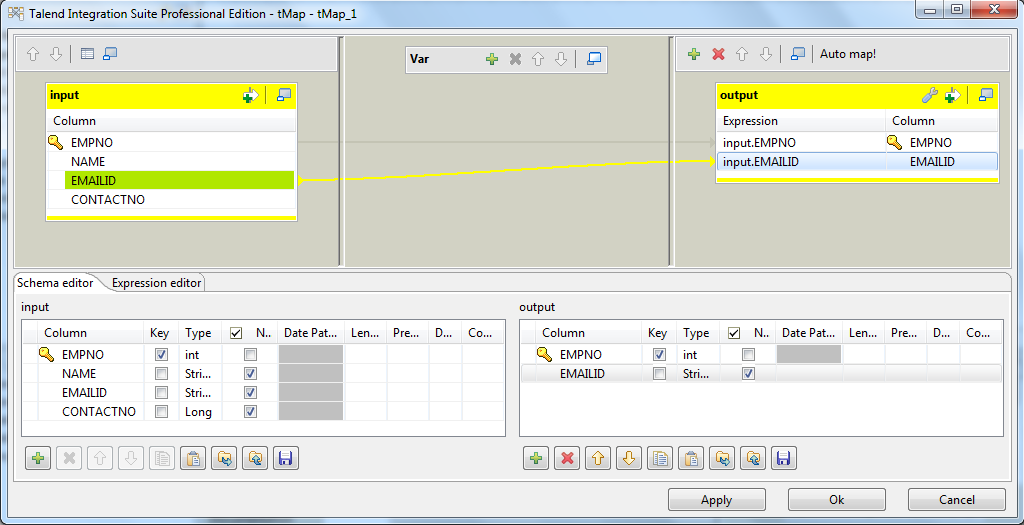Open output table settings wrench
The width and height of the screenshot is (1024, 525).
tap(929, 95)
